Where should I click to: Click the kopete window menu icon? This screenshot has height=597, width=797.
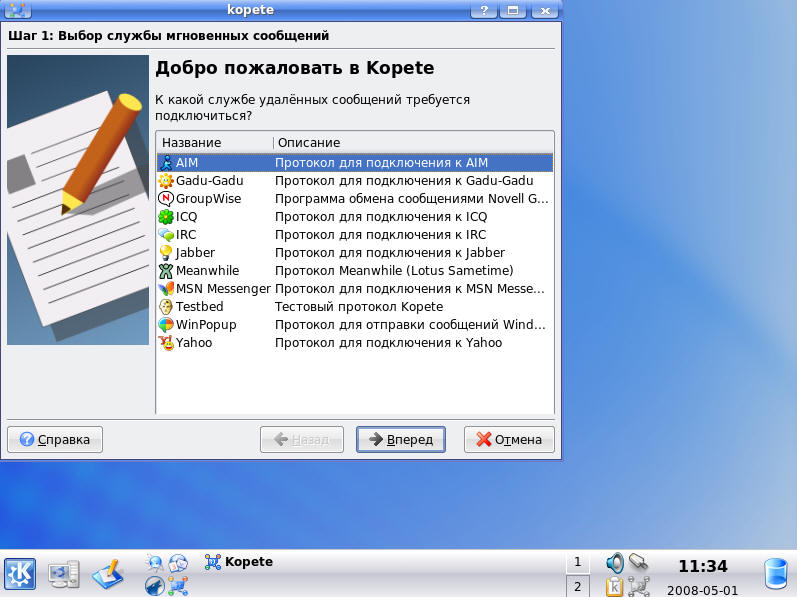(18, 9)
